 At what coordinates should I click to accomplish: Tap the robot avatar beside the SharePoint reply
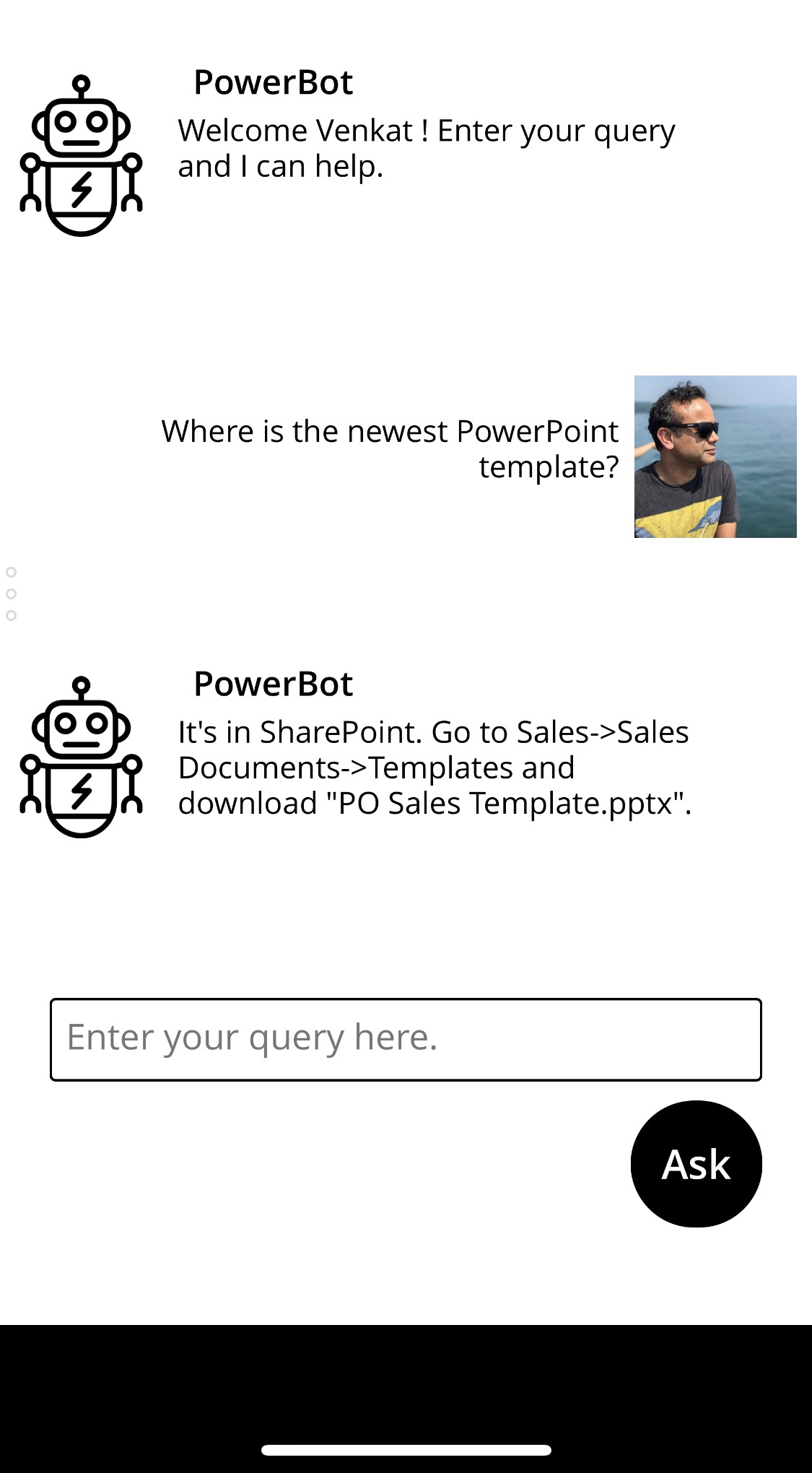(81, 757)
